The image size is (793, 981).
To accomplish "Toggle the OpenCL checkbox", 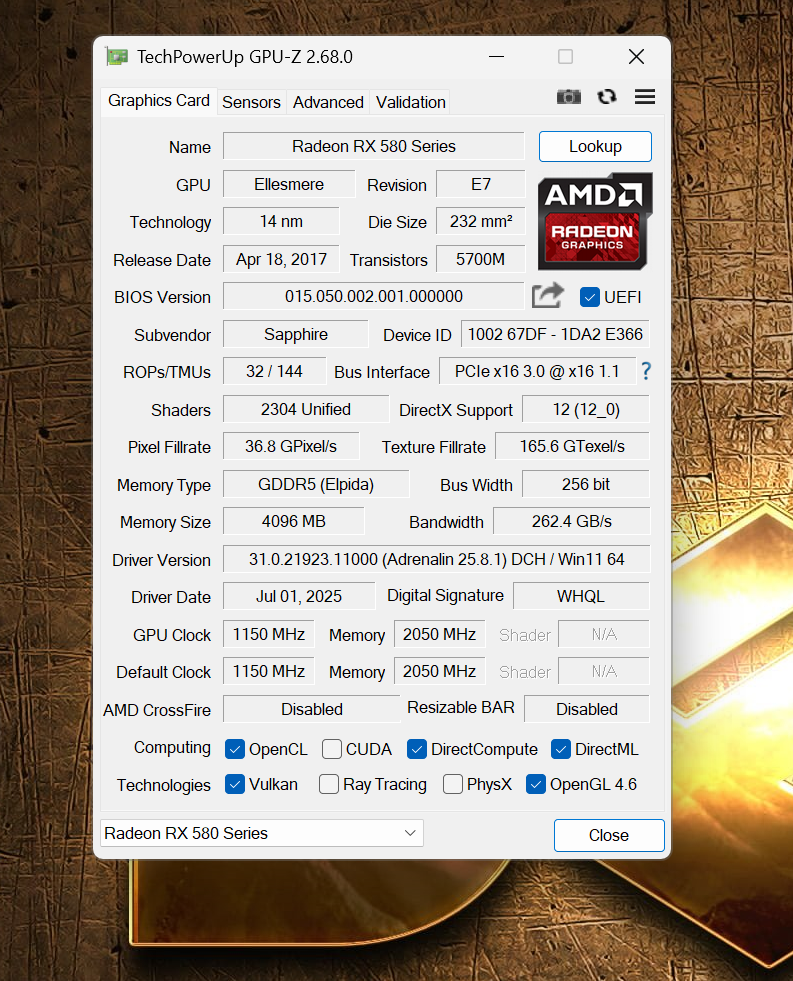I will click(236, 749).
